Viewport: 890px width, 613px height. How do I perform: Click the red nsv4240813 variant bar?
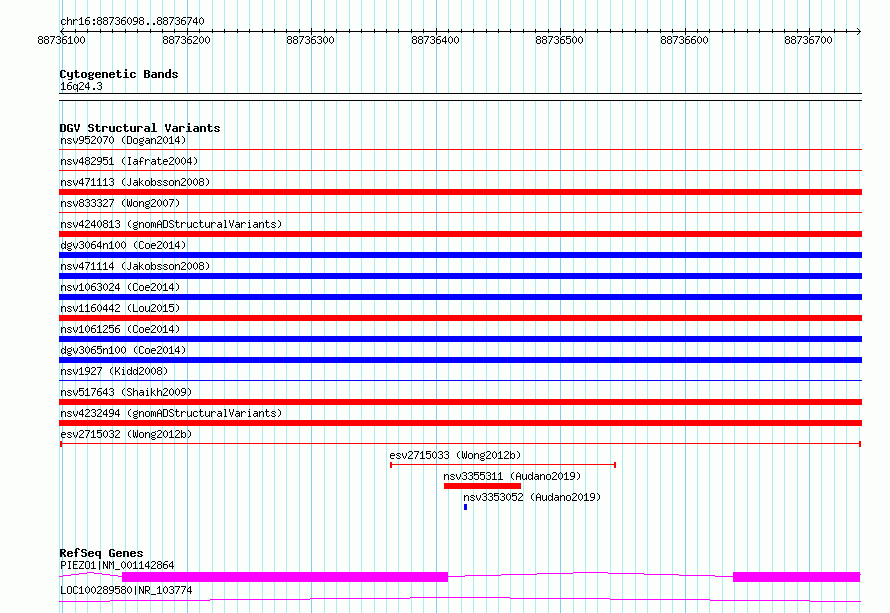point(460,234)
